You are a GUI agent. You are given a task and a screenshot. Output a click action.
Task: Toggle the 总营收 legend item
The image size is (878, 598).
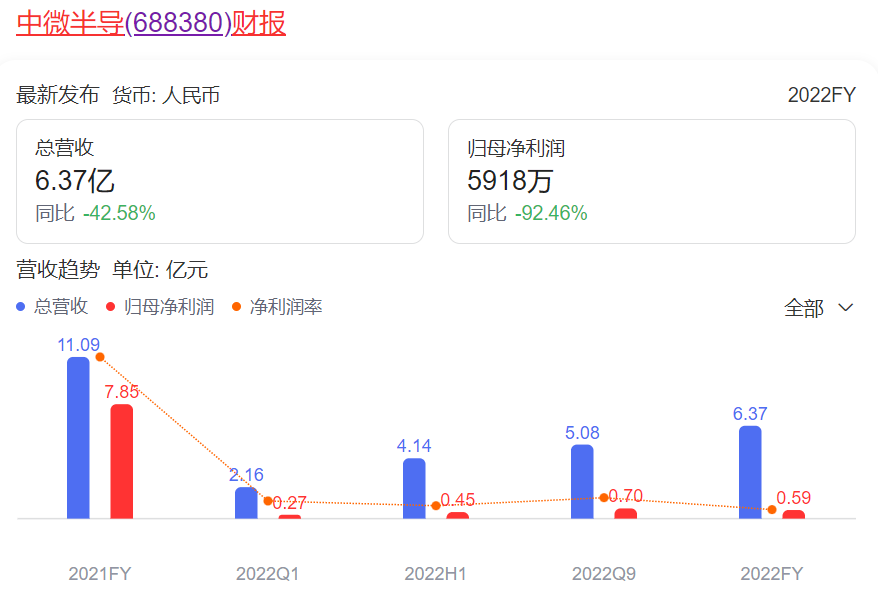pyautogui.click(x=52, y=307)
